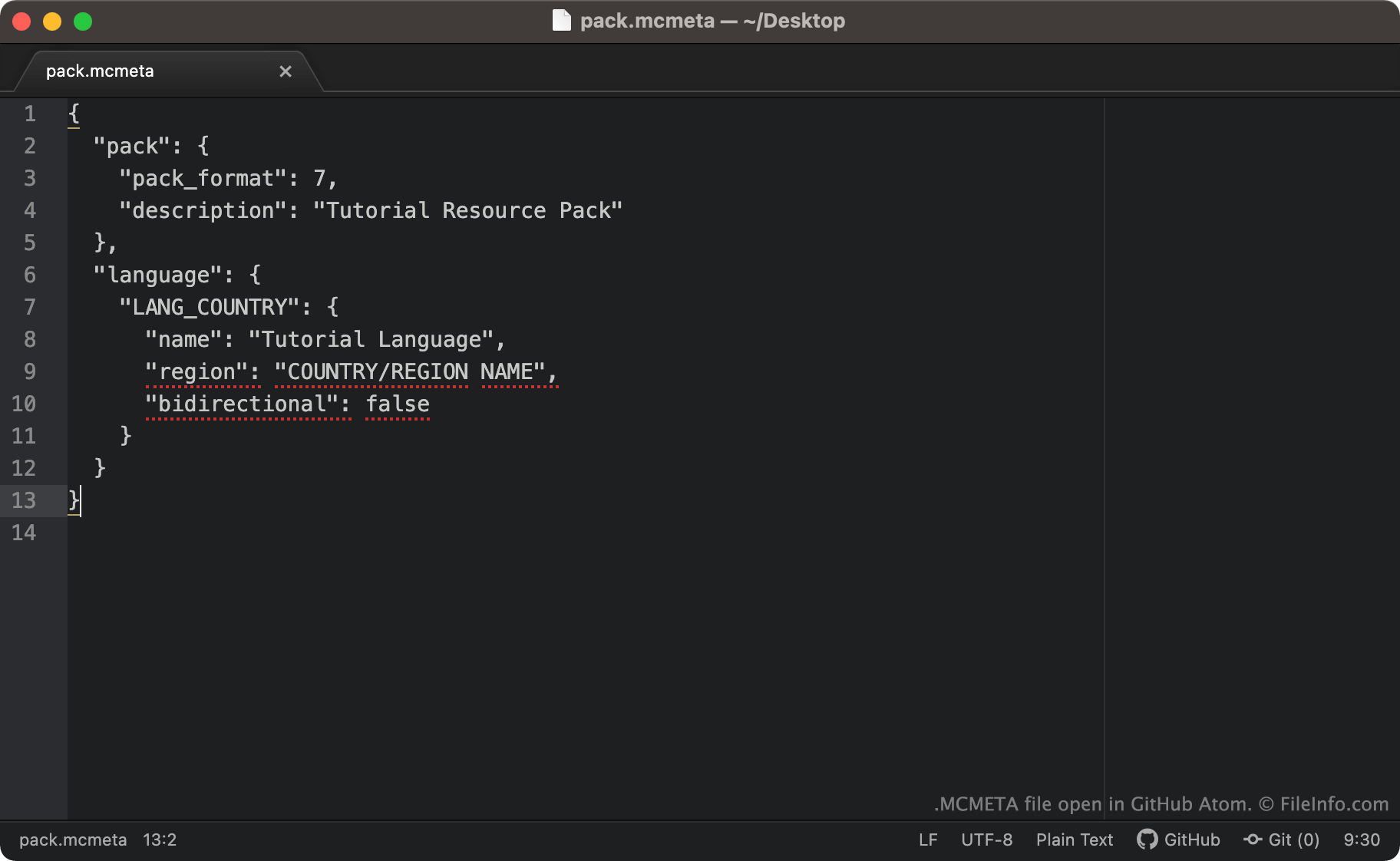The width and height of the screenshot is (1400, 861).
Task: Click the "Tutorial Resource Pack" string
Action: [x=467, y=210]
